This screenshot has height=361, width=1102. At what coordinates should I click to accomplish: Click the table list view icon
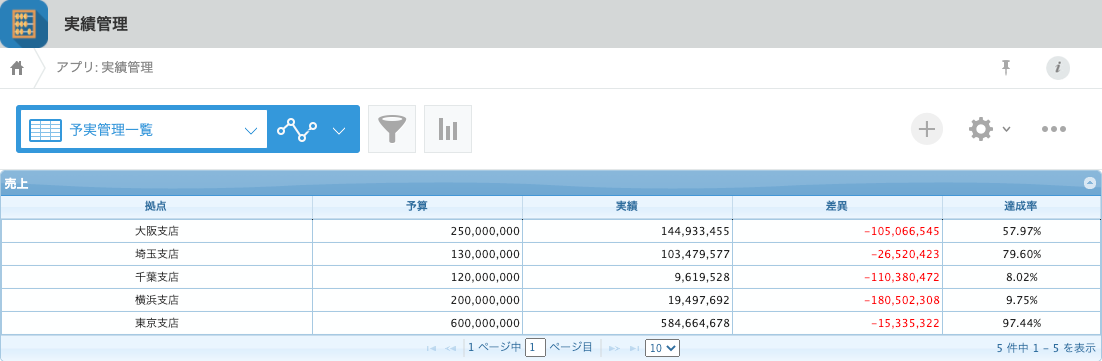(45, 130)
